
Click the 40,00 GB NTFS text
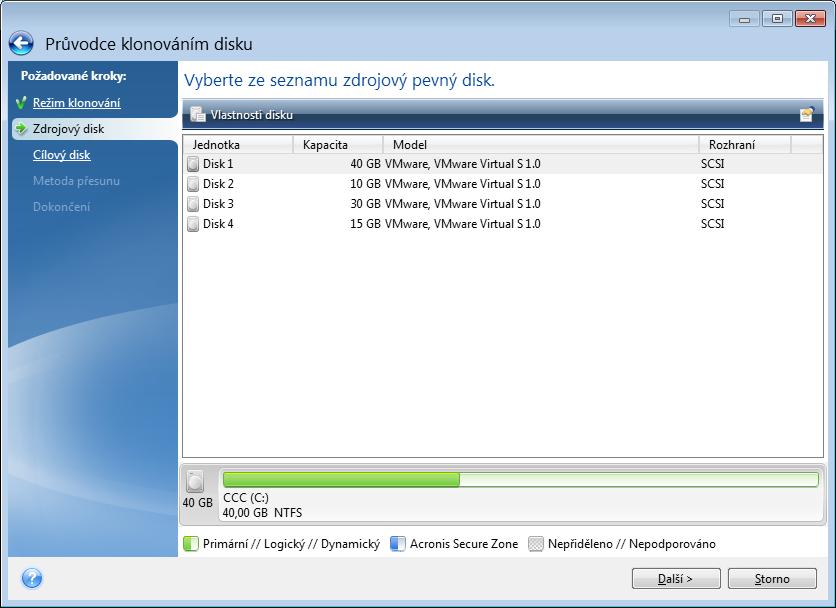pyautogui.click(x=262, y=513)
